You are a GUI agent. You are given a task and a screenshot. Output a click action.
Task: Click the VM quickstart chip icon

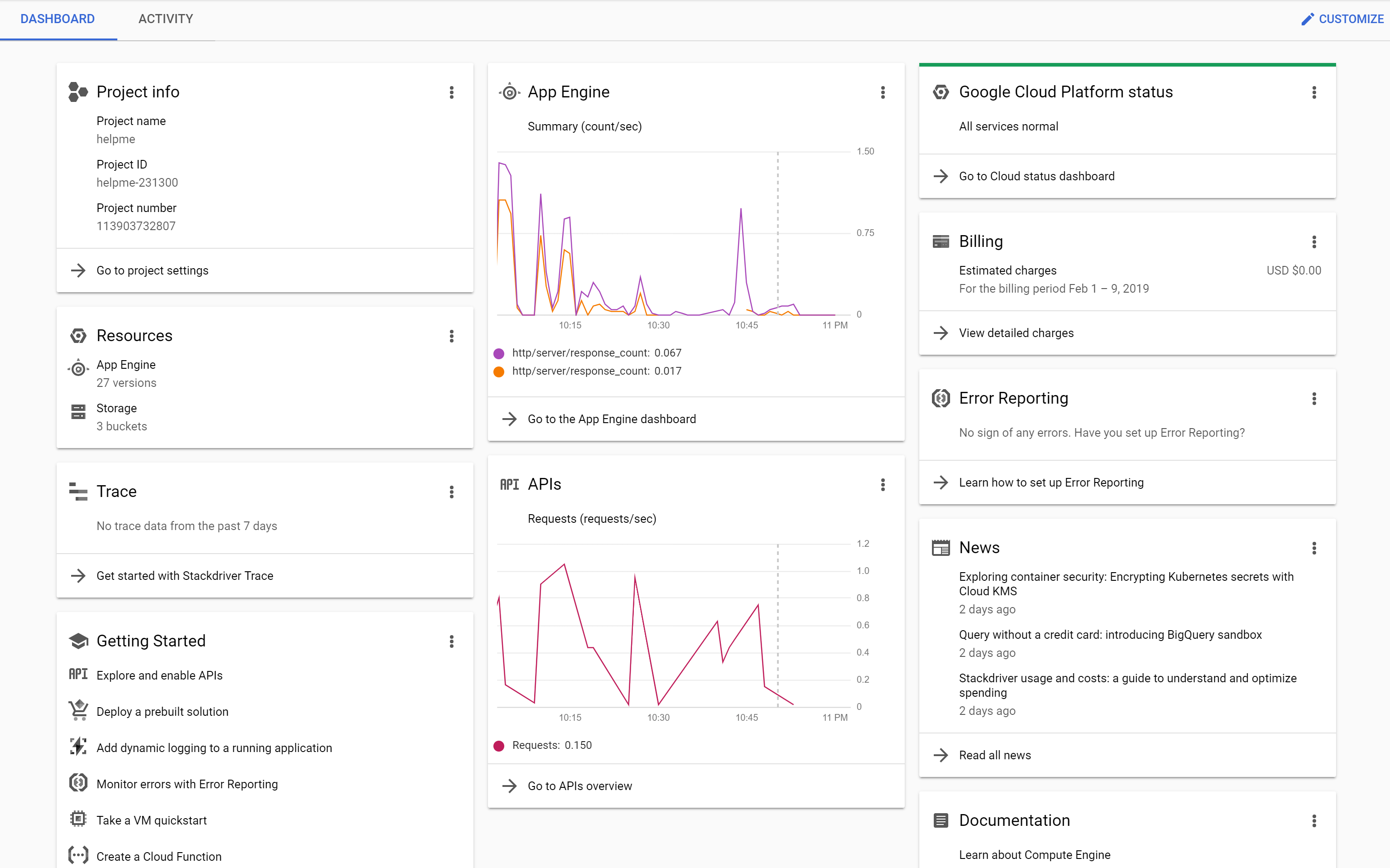click(x=78, y=819)
